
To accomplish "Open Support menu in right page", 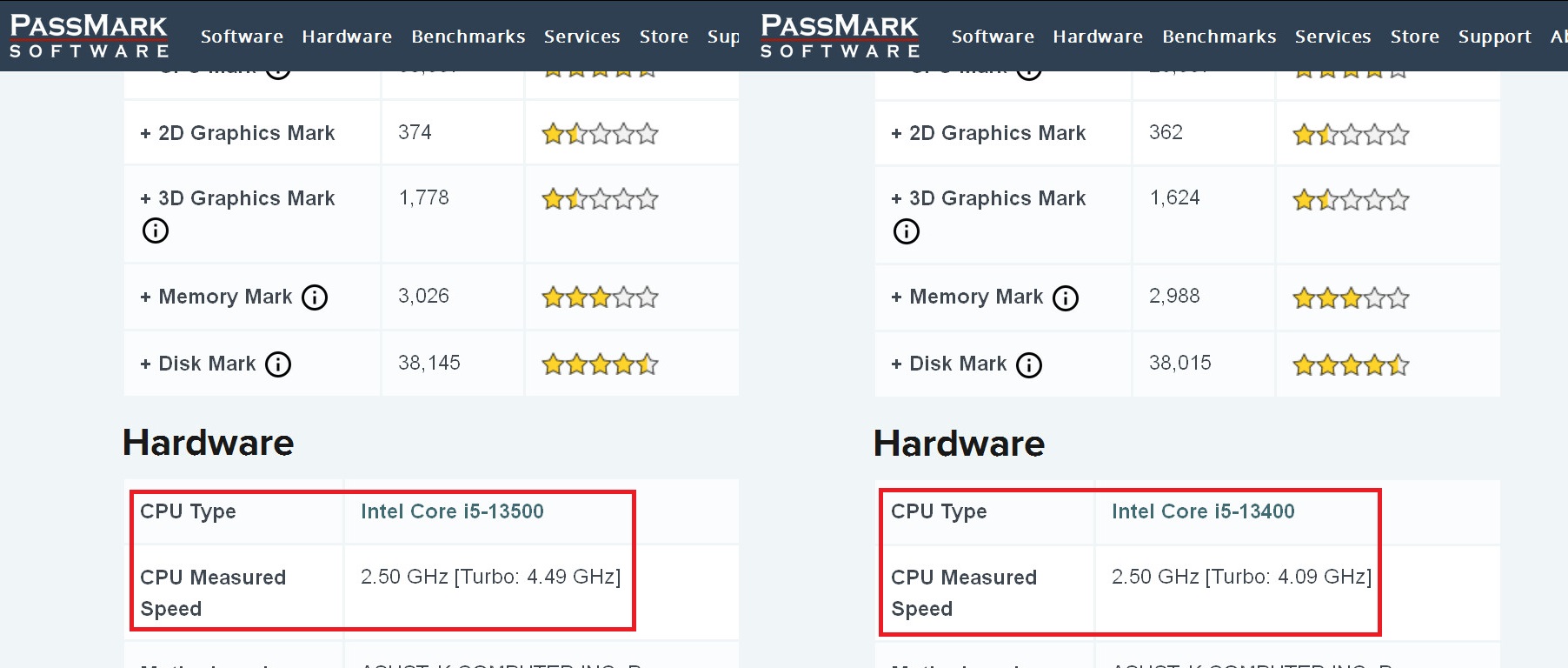I will (1495, 37).
